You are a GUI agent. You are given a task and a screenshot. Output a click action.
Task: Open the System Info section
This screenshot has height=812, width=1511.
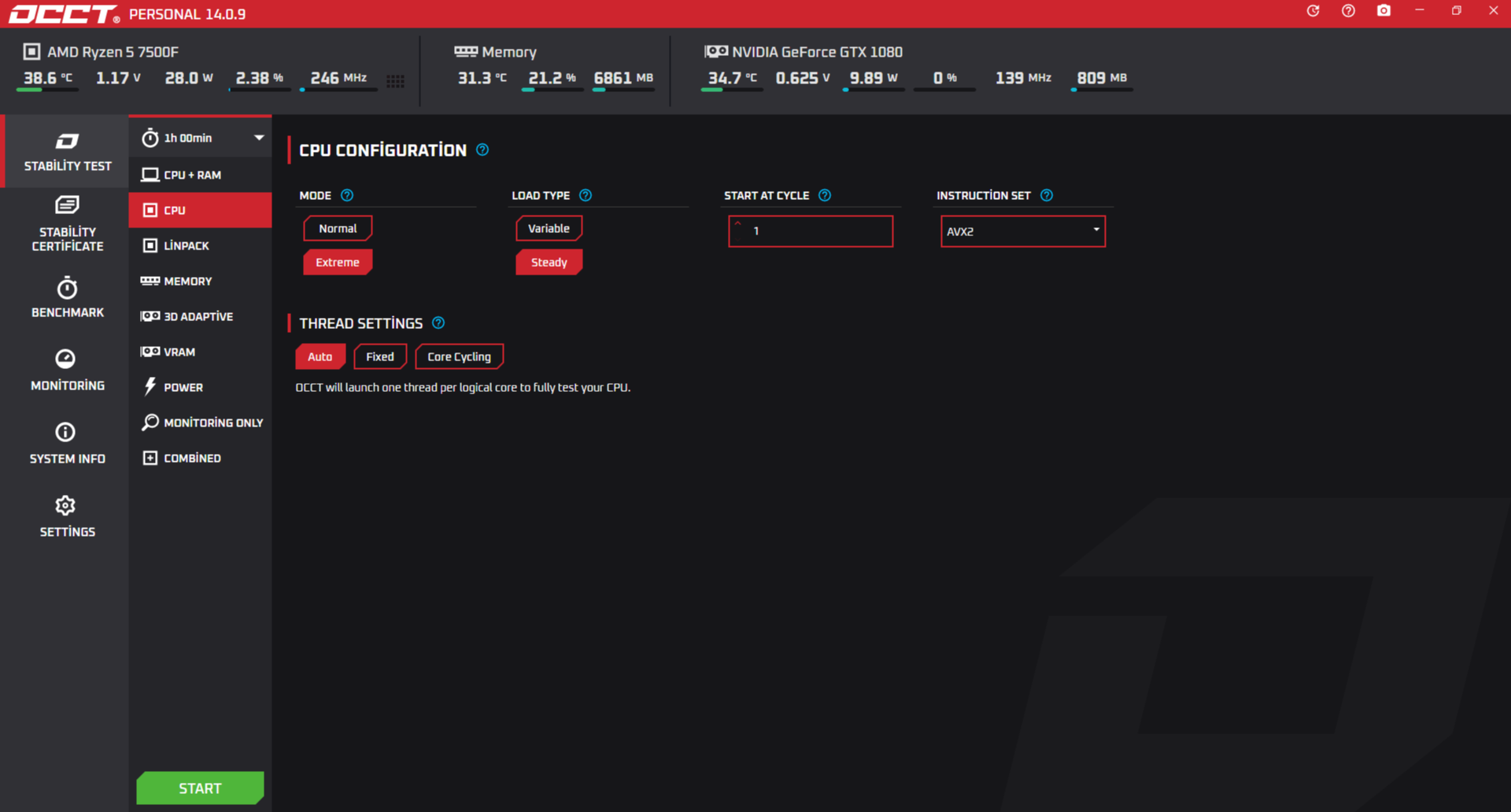(67, 444)
